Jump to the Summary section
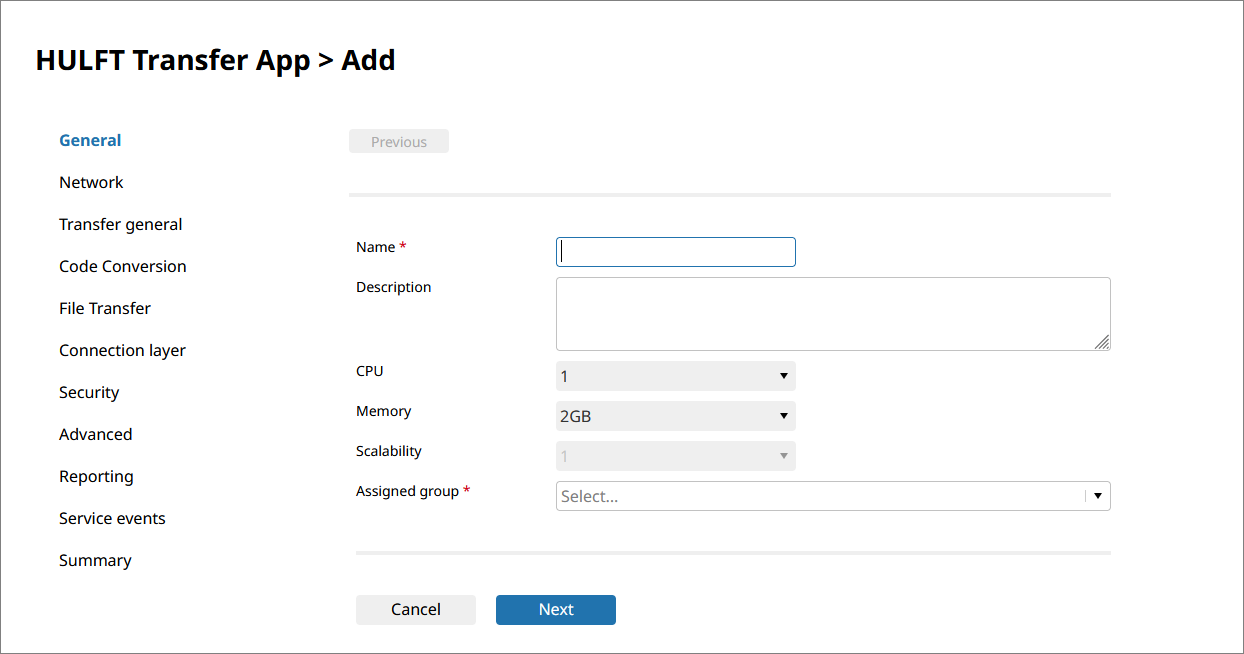Image resolution: width=1244 pixels, height=654 pixels. pyautogui.click(x=95, y=561)
